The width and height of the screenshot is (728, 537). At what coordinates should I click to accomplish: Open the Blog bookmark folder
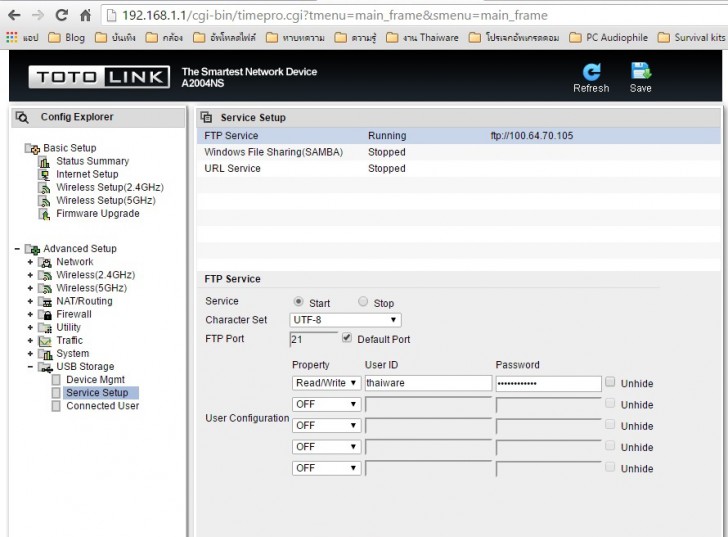67,38
